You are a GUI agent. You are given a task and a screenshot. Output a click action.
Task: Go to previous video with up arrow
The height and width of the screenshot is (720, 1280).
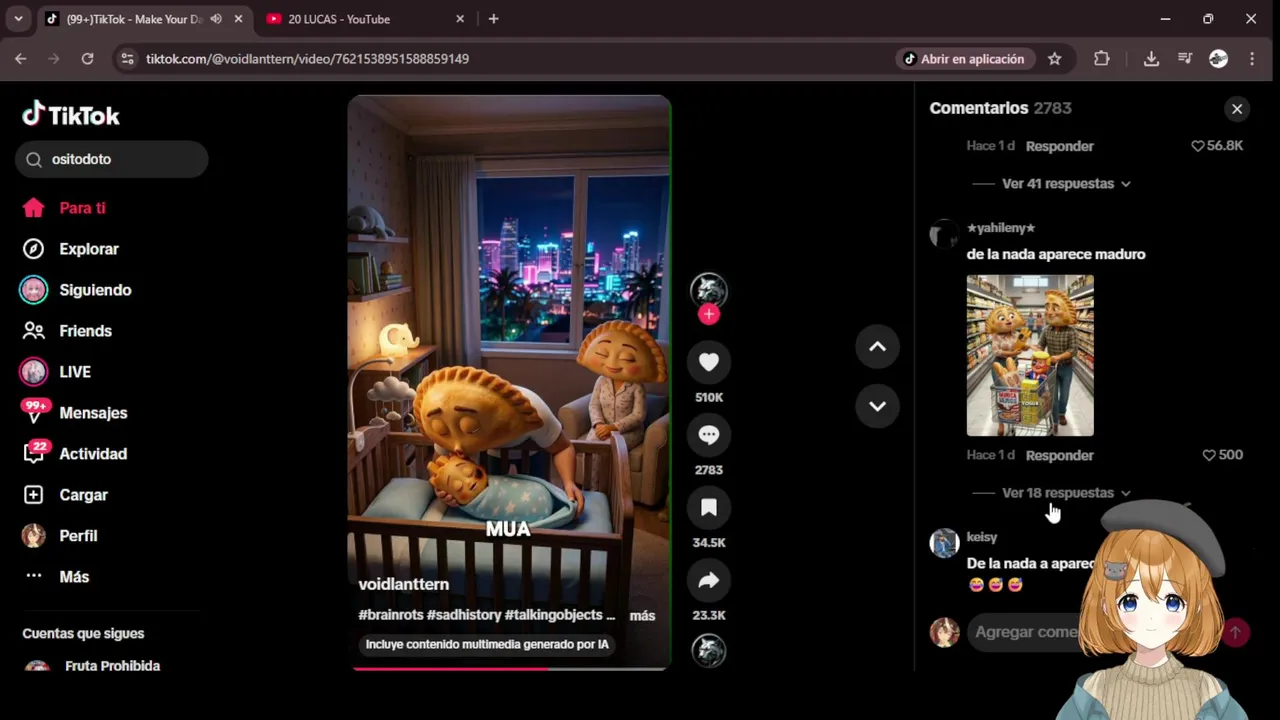coord(877,347)
